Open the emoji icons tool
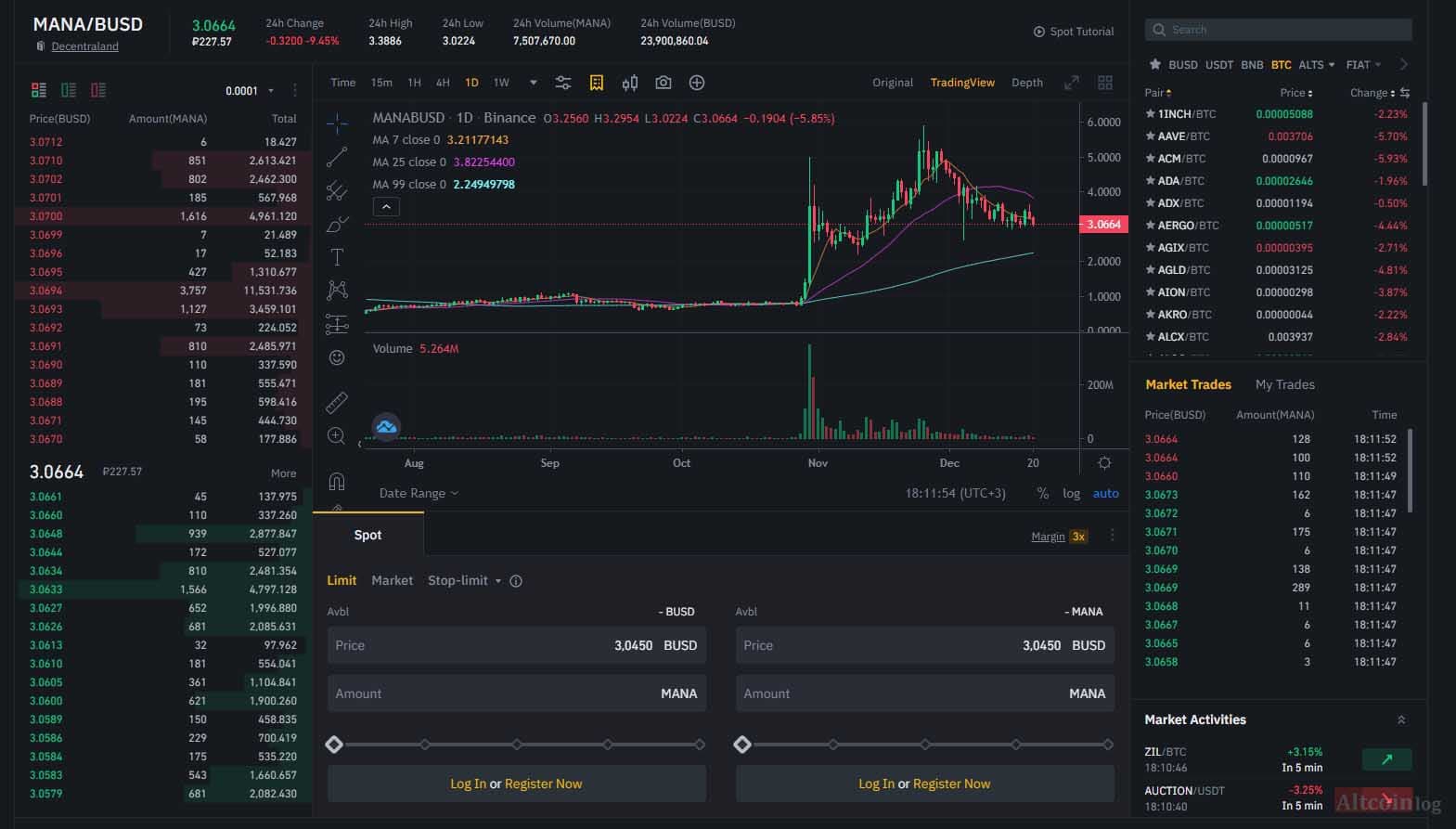Viewport: 1456px width, 829px height. click(x=337, y=357)
